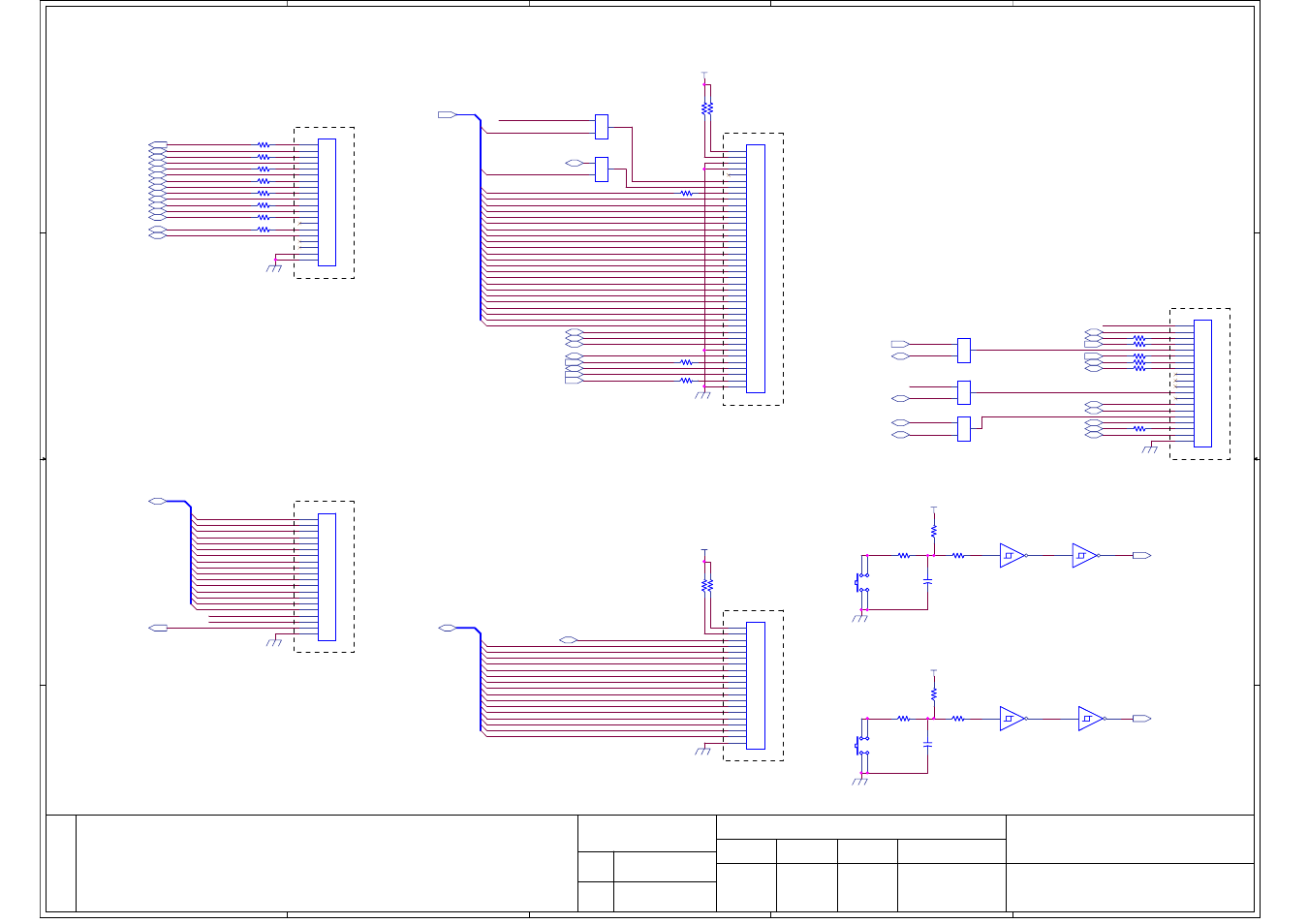Click the ground symbol by the right-side connector

click(x=1150, y=448)
